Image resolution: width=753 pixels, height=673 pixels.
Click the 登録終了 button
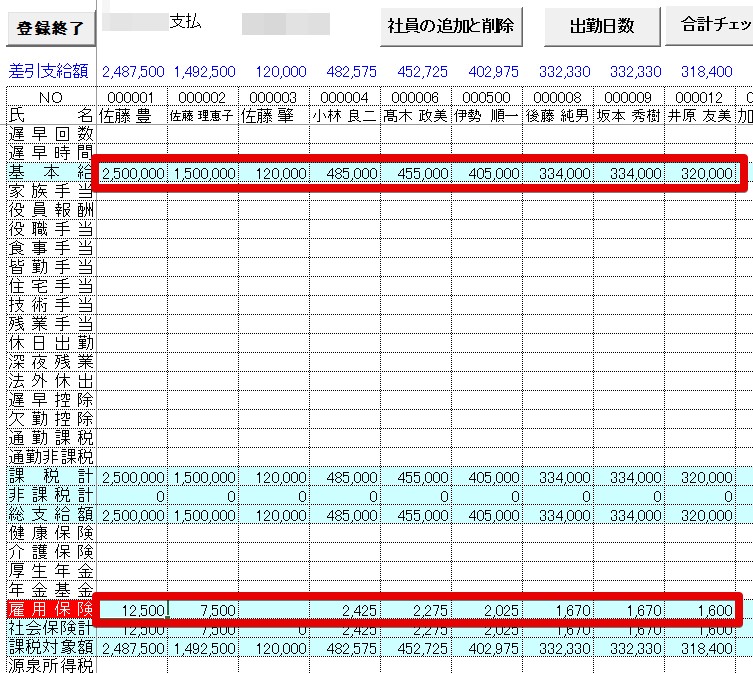point(50,28)
